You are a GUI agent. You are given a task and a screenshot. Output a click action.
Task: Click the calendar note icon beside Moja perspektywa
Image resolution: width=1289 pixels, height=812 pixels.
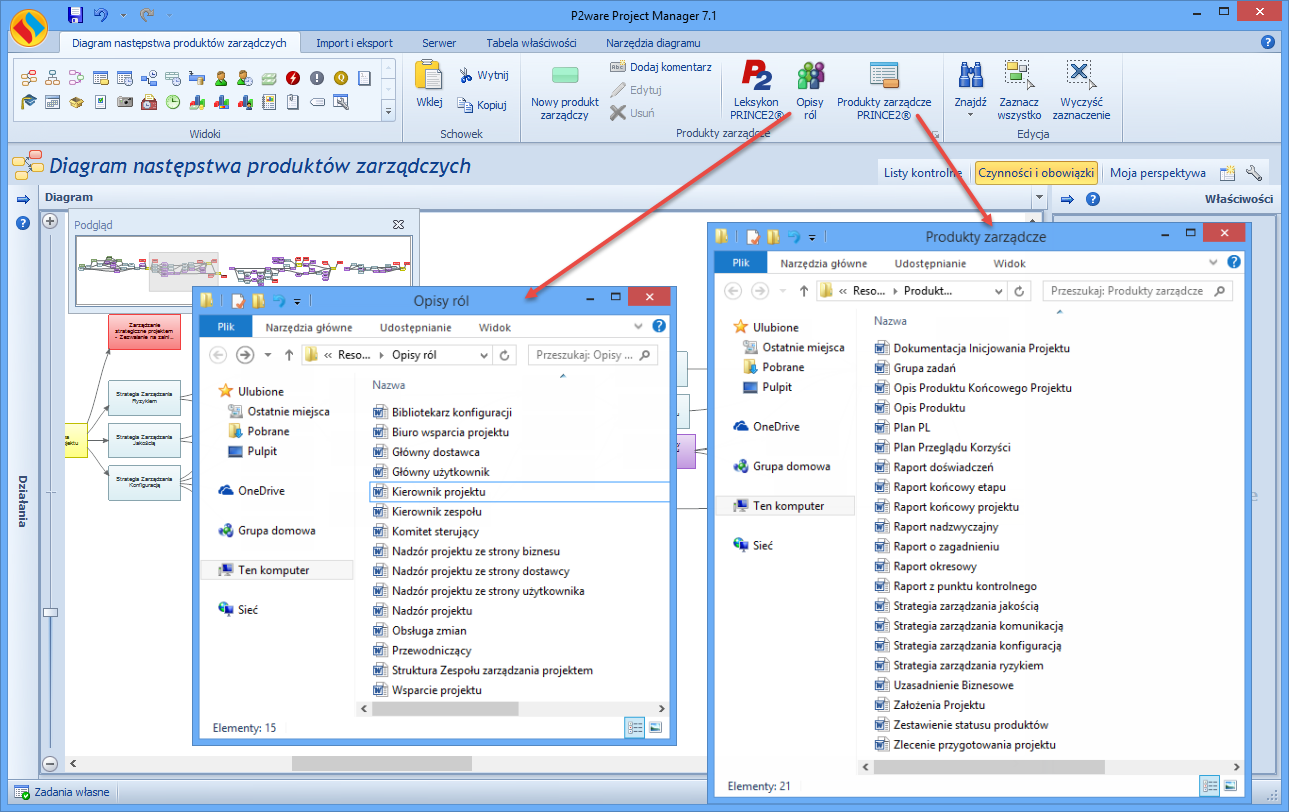click(x=1227, y=173)
